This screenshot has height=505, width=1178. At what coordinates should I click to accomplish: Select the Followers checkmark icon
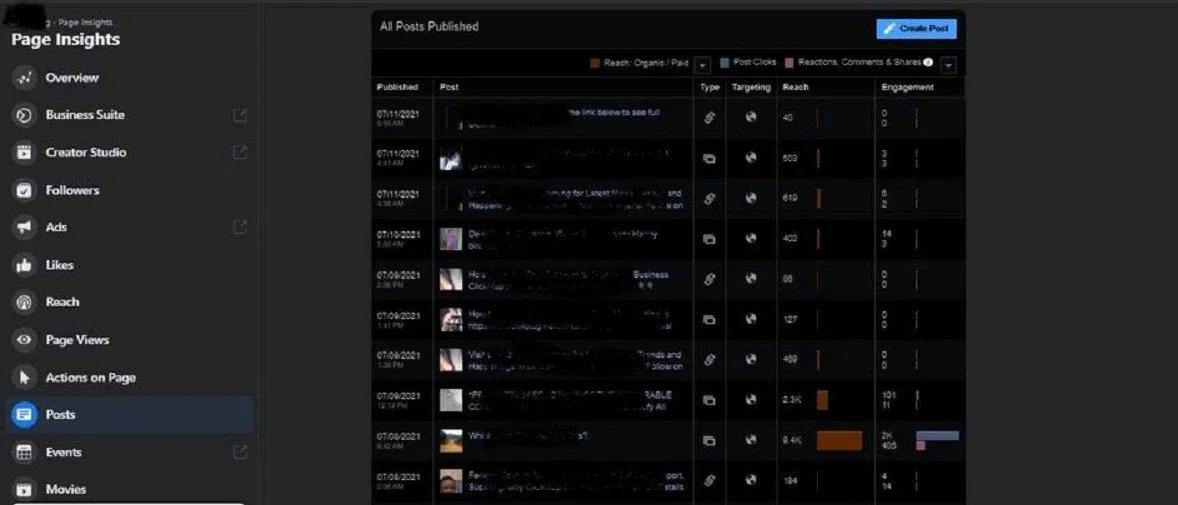click(x=24, y=190)
